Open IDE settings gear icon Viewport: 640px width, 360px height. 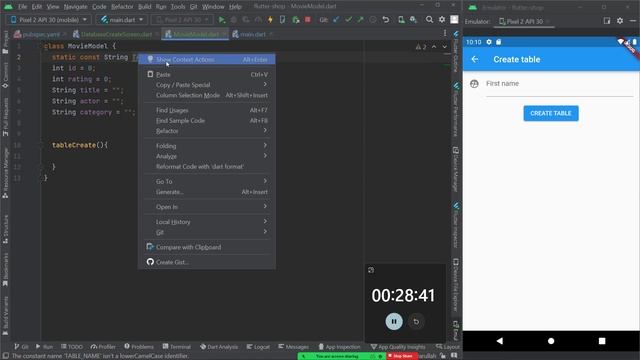click(x=442, y=20)
